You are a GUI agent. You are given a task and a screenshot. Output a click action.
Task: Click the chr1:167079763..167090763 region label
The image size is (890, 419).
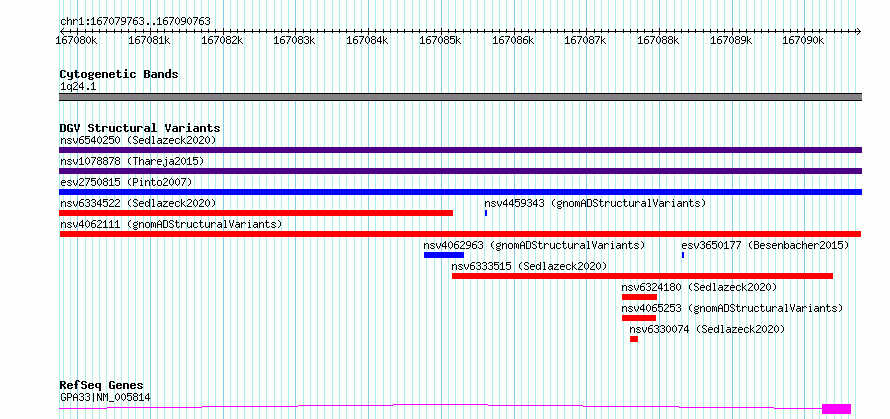(x=135, y=22)
